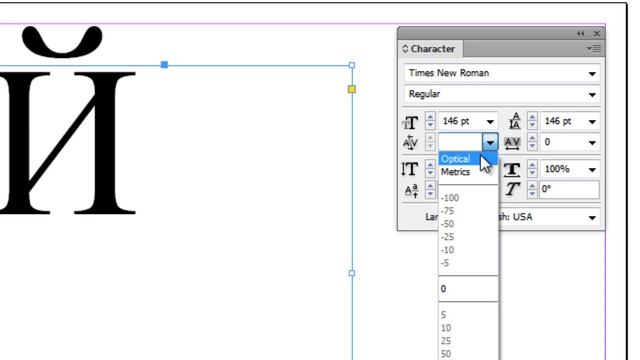Click the font size stepper arrows
The height and width of the screenshot is (360, 640).
click(x=430, y=121)
